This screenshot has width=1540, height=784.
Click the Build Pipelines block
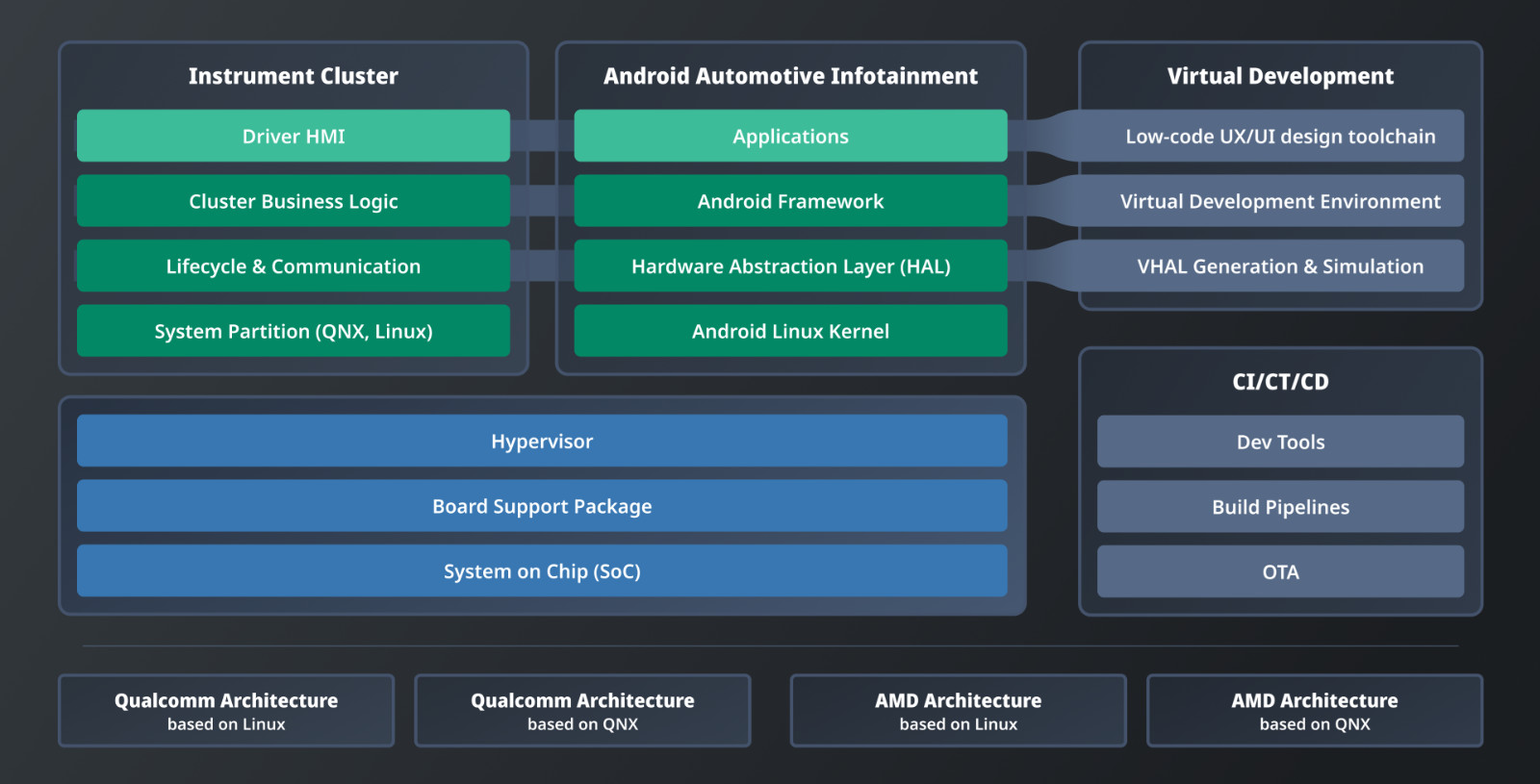(1280, 507)
